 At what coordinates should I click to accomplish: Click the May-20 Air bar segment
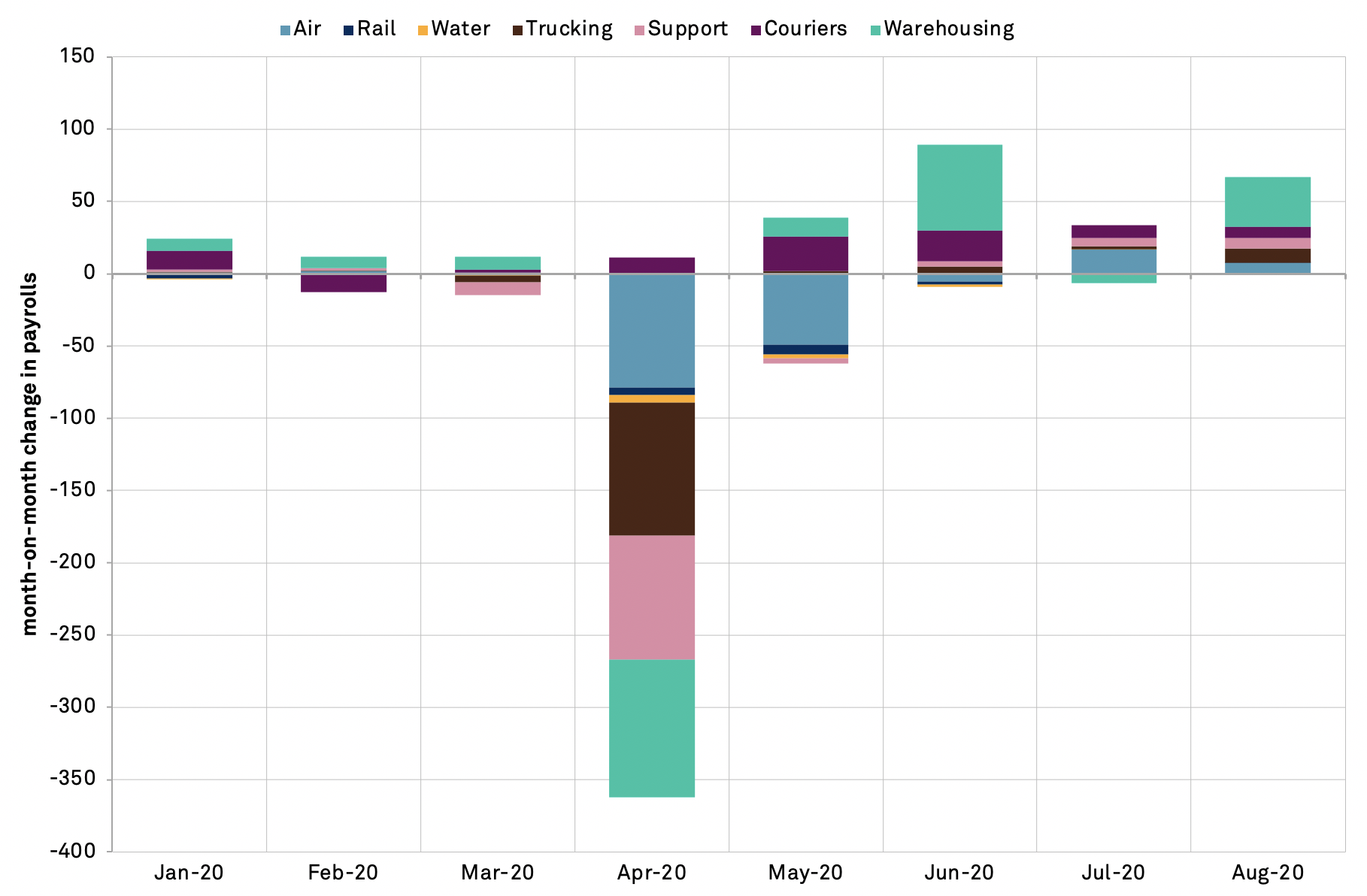point(805,309)
